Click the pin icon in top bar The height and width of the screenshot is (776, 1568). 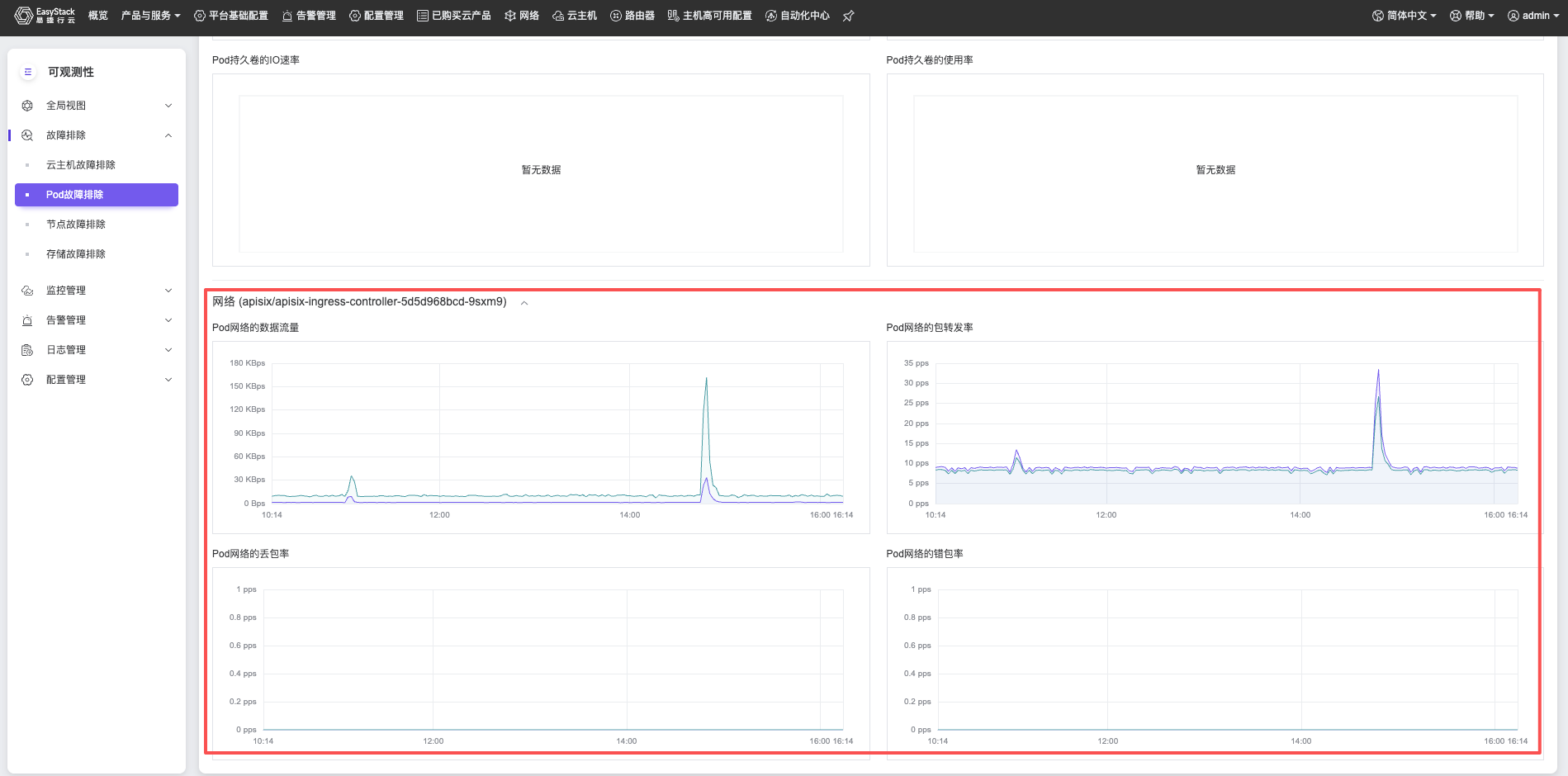tap(848, 16)
